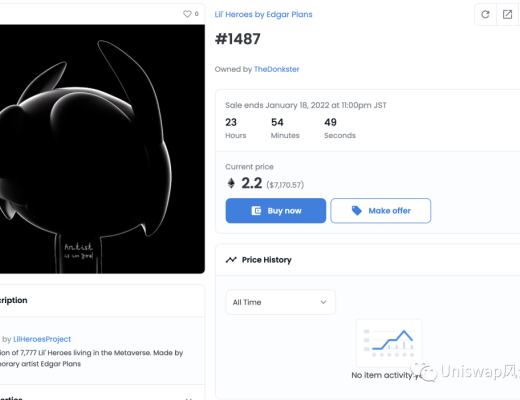The width and height of the screenshot is (520, 400).
Task: Buy the NFT with Buy now
Action: [276, 211]
